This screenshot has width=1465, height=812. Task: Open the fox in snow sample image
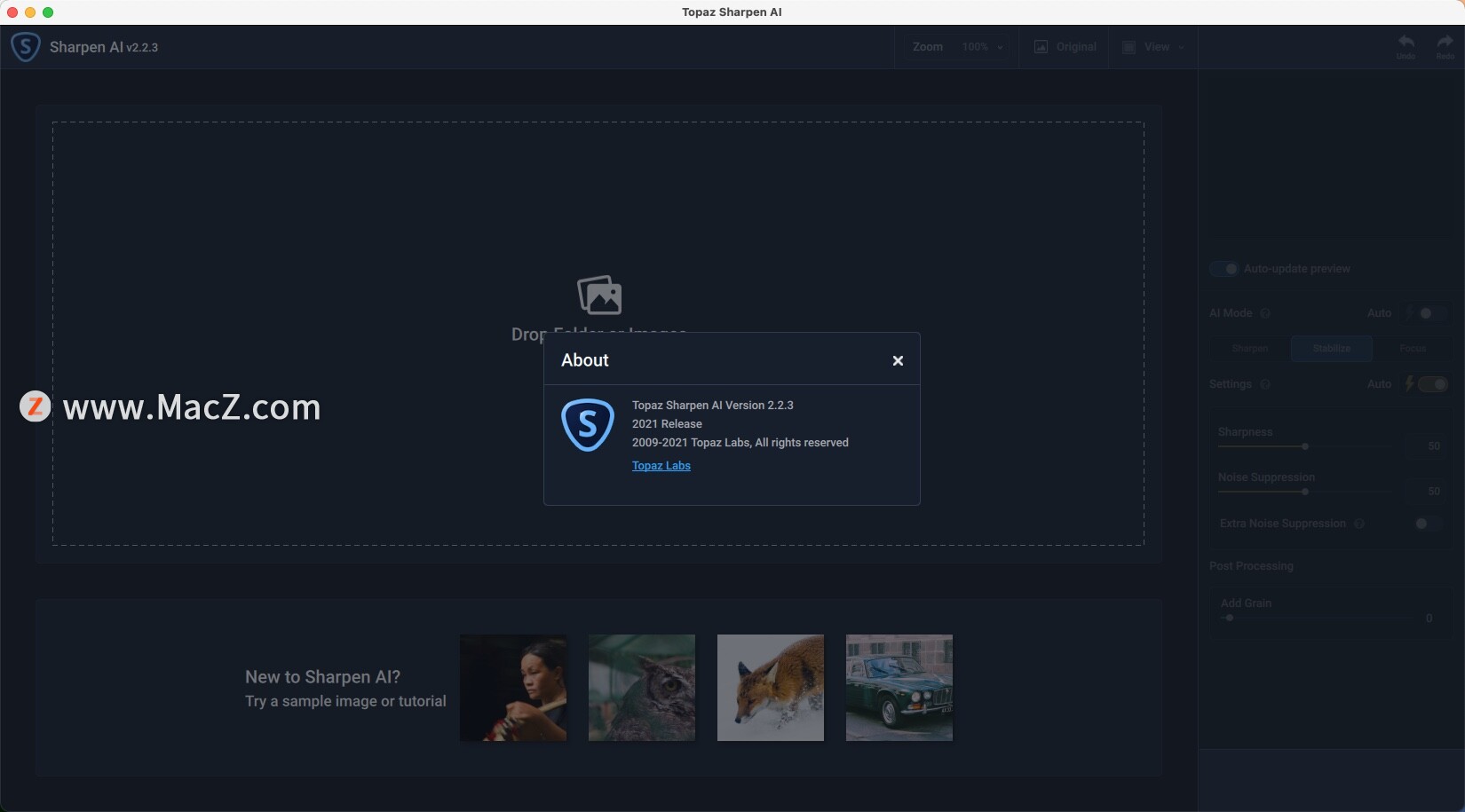771,688
